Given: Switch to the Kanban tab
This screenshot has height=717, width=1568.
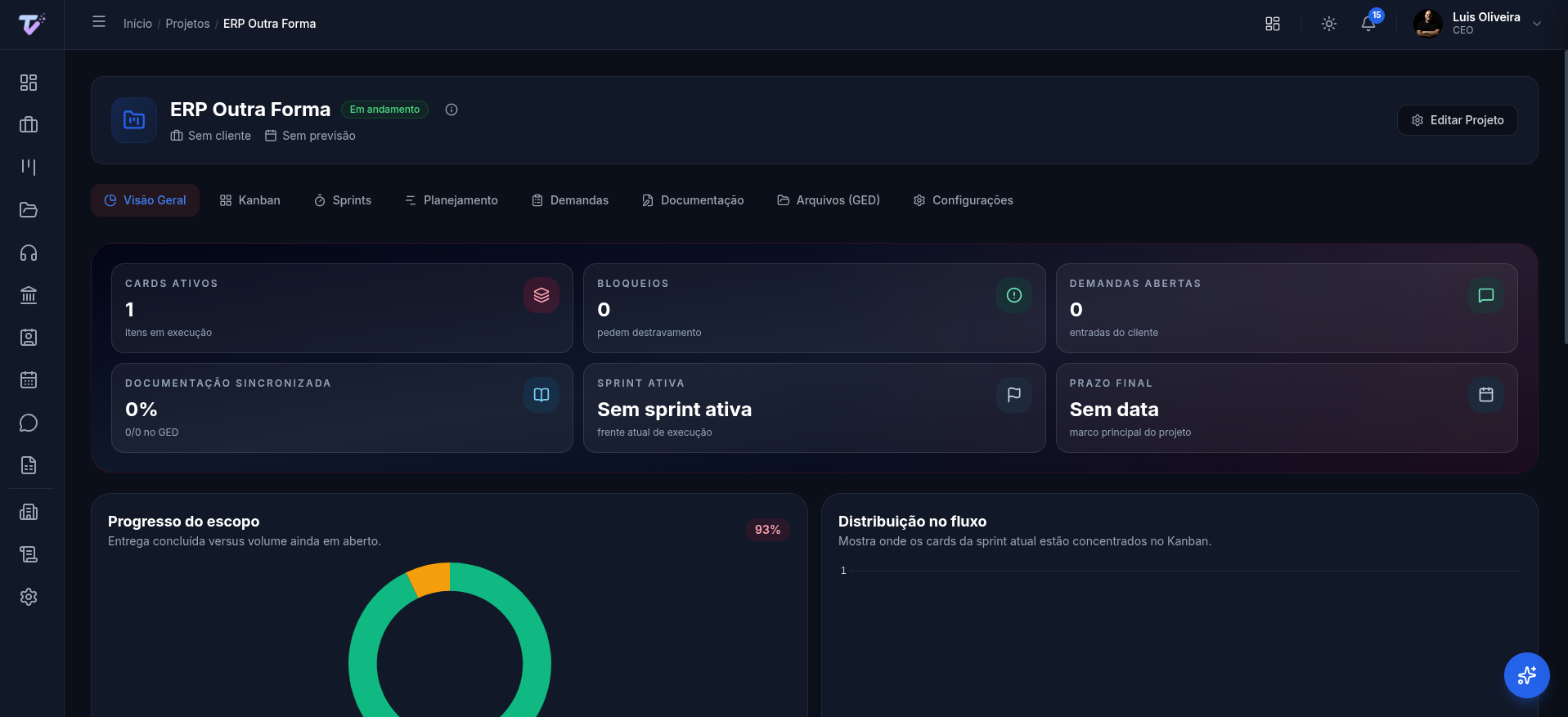Looking at the screenshot, I should (x=250, y=200).
